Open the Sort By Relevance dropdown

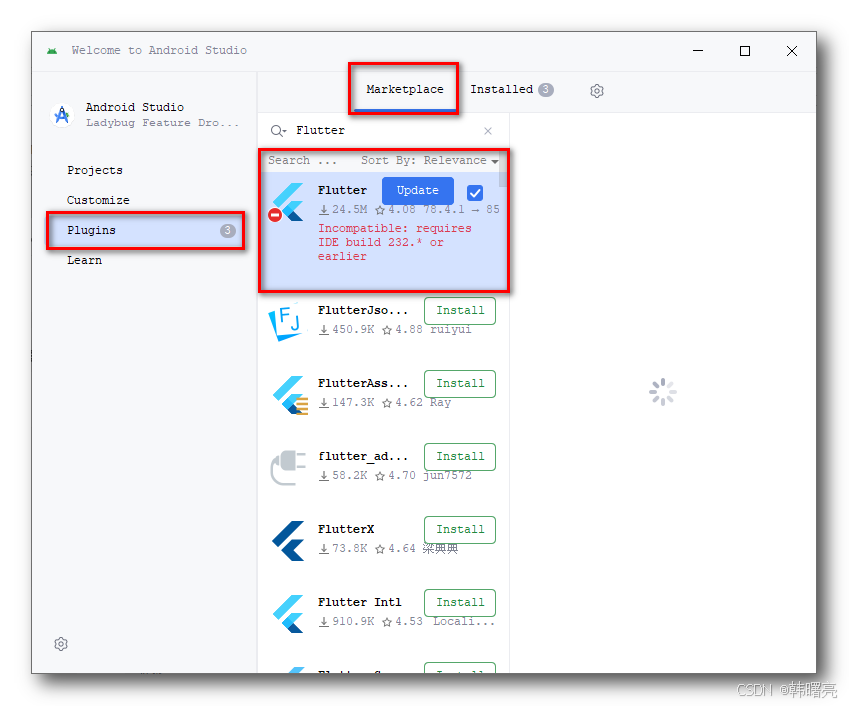click(429, 160)
